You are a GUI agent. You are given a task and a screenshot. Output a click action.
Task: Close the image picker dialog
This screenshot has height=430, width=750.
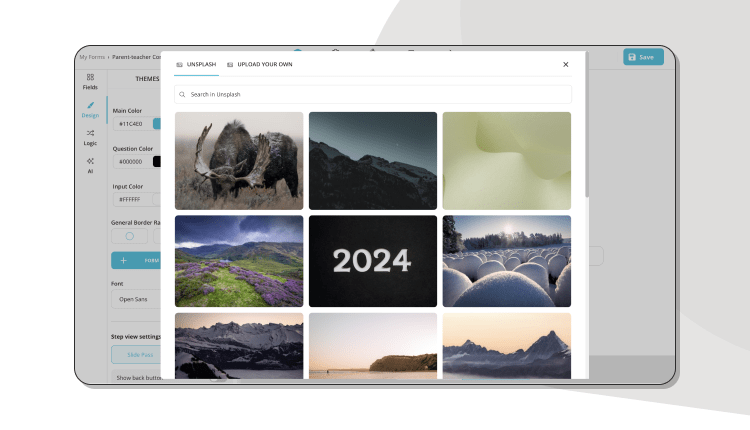565,64
